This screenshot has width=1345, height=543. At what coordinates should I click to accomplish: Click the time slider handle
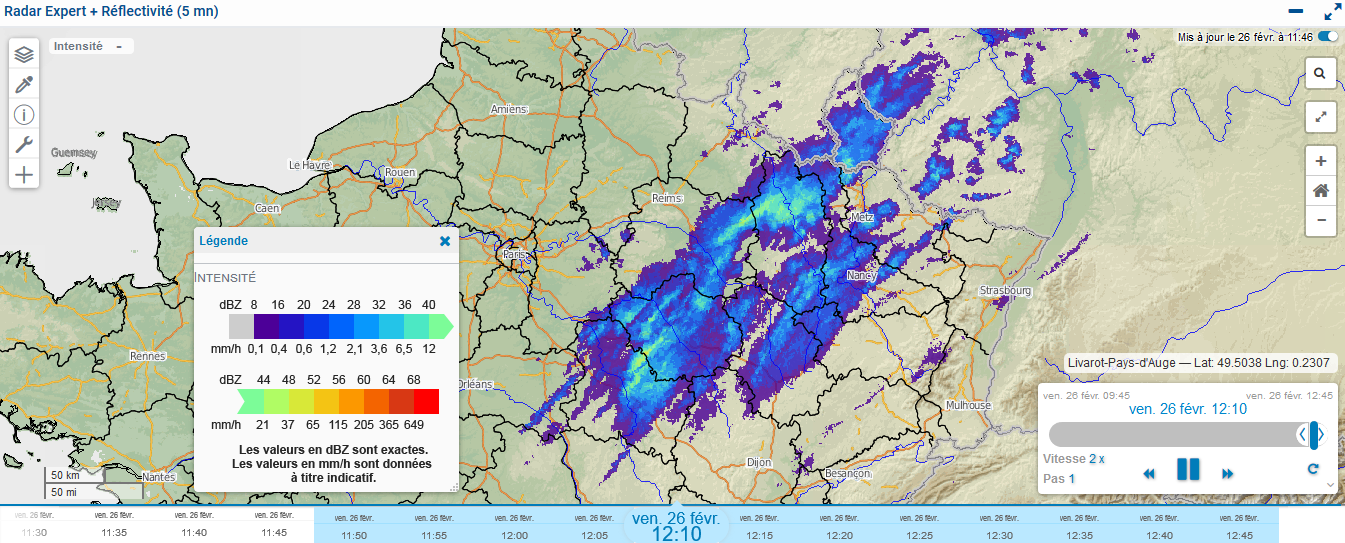click(1314, 434)
